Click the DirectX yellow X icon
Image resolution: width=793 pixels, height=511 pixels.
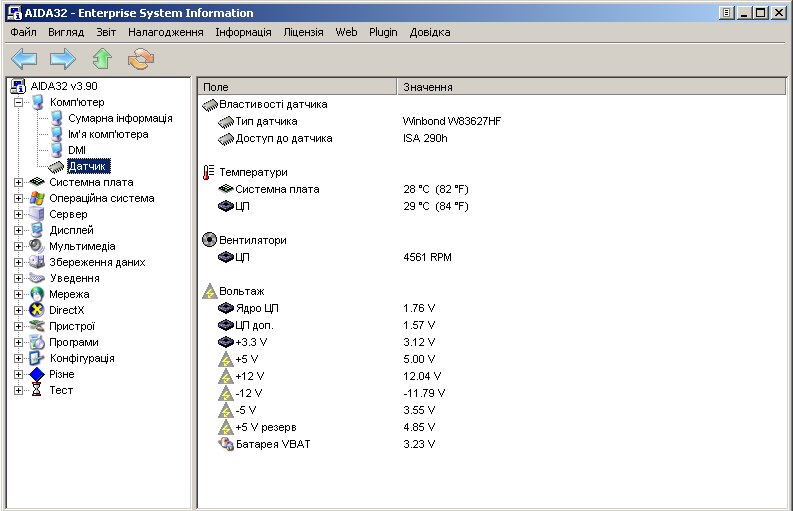click(37, 310)
